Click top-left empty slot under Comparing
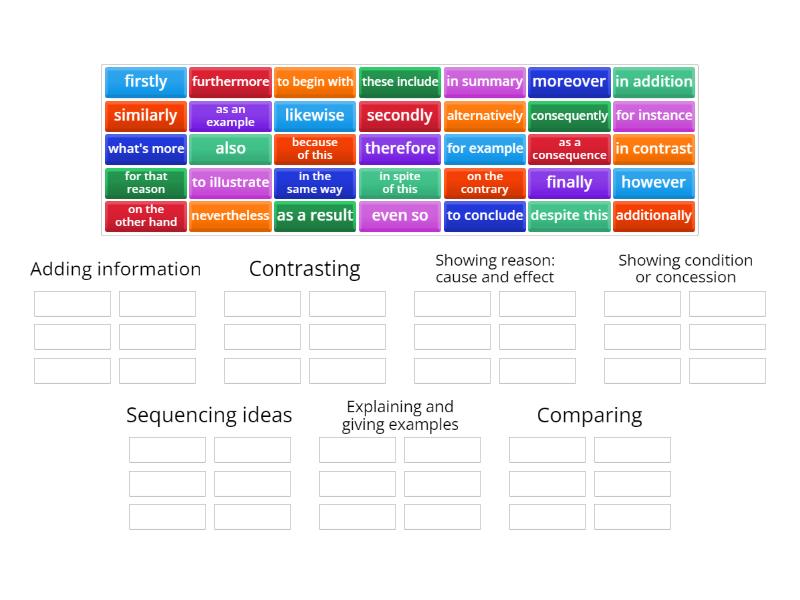The image size is (800, 600). pyautogui.click(x=547, y=450)
